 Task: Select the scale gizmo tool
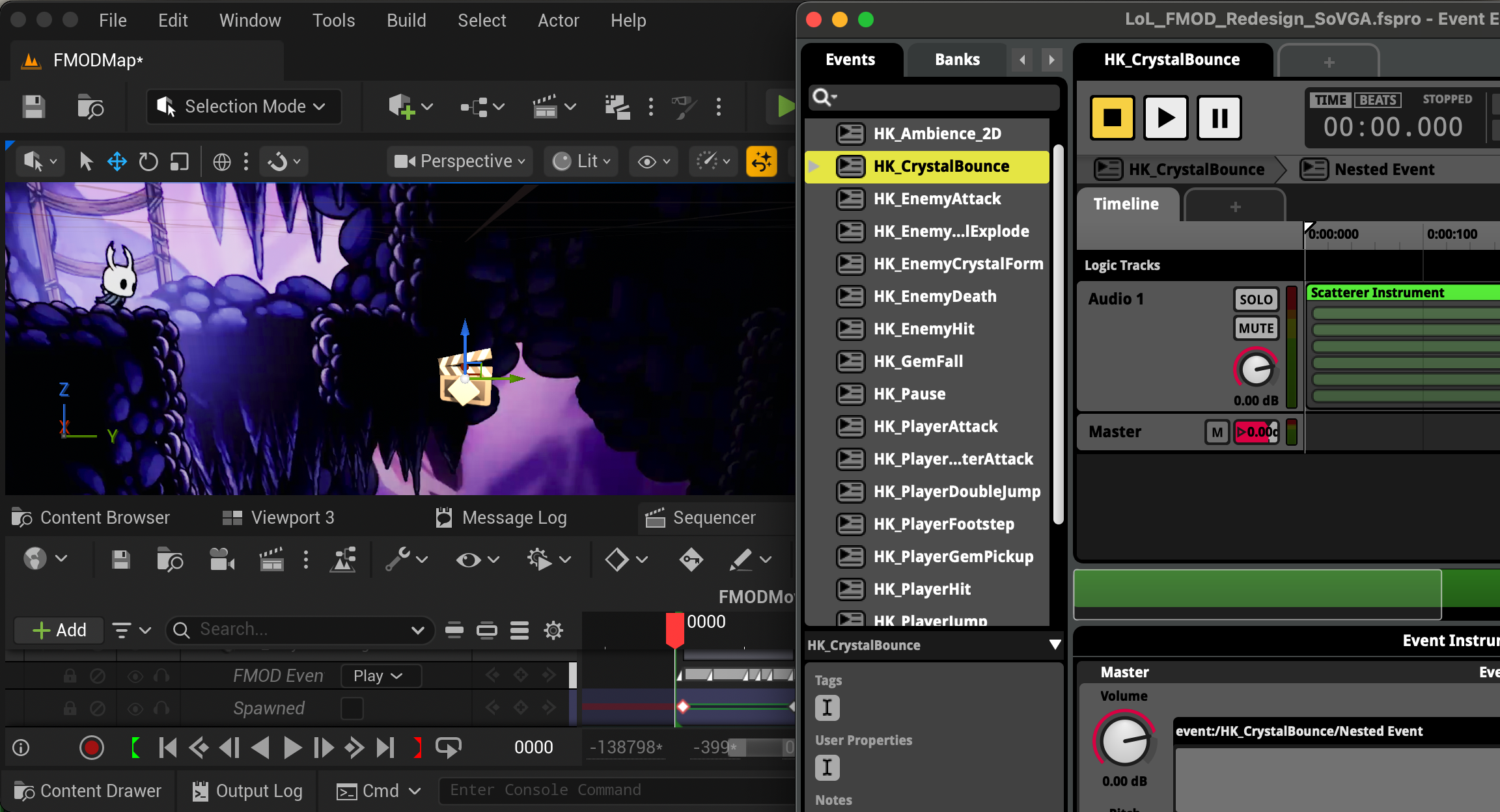pyautogui.click(x=179, y=161)
